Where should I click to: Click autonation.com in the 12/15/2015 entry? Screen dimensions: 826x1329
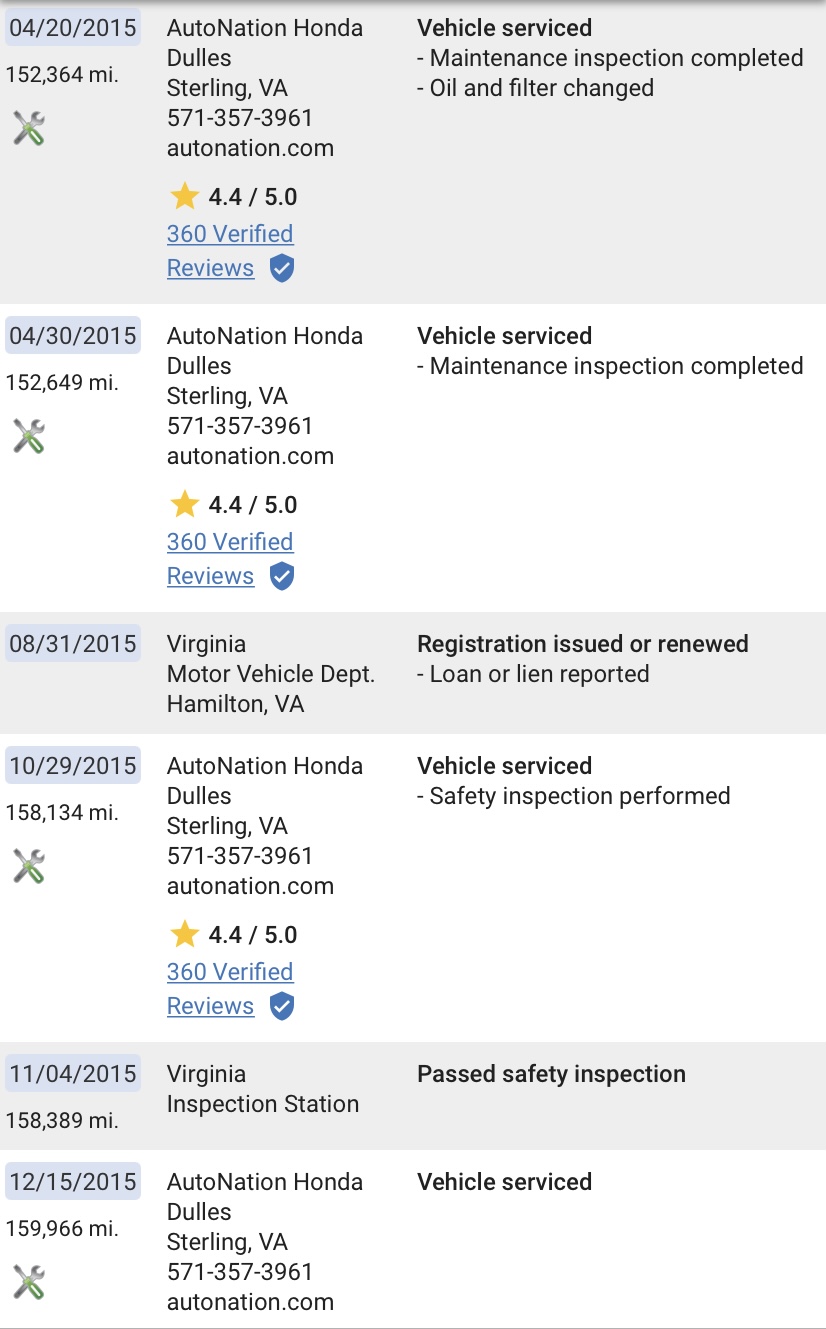pyautogui.click(x=250, y=1302)
